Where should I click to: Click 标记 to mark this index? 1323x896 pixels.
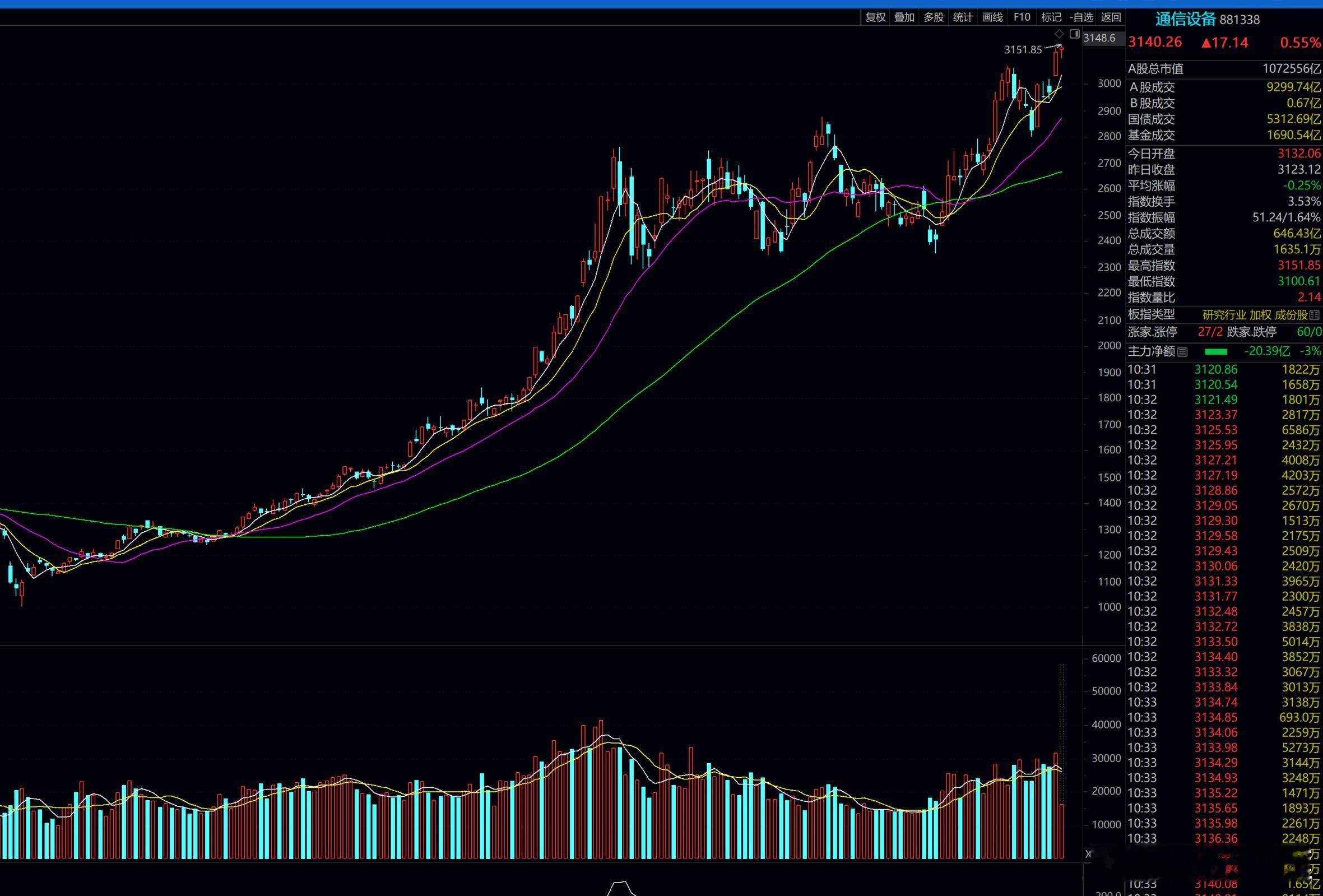click(x=1051, y=17)
